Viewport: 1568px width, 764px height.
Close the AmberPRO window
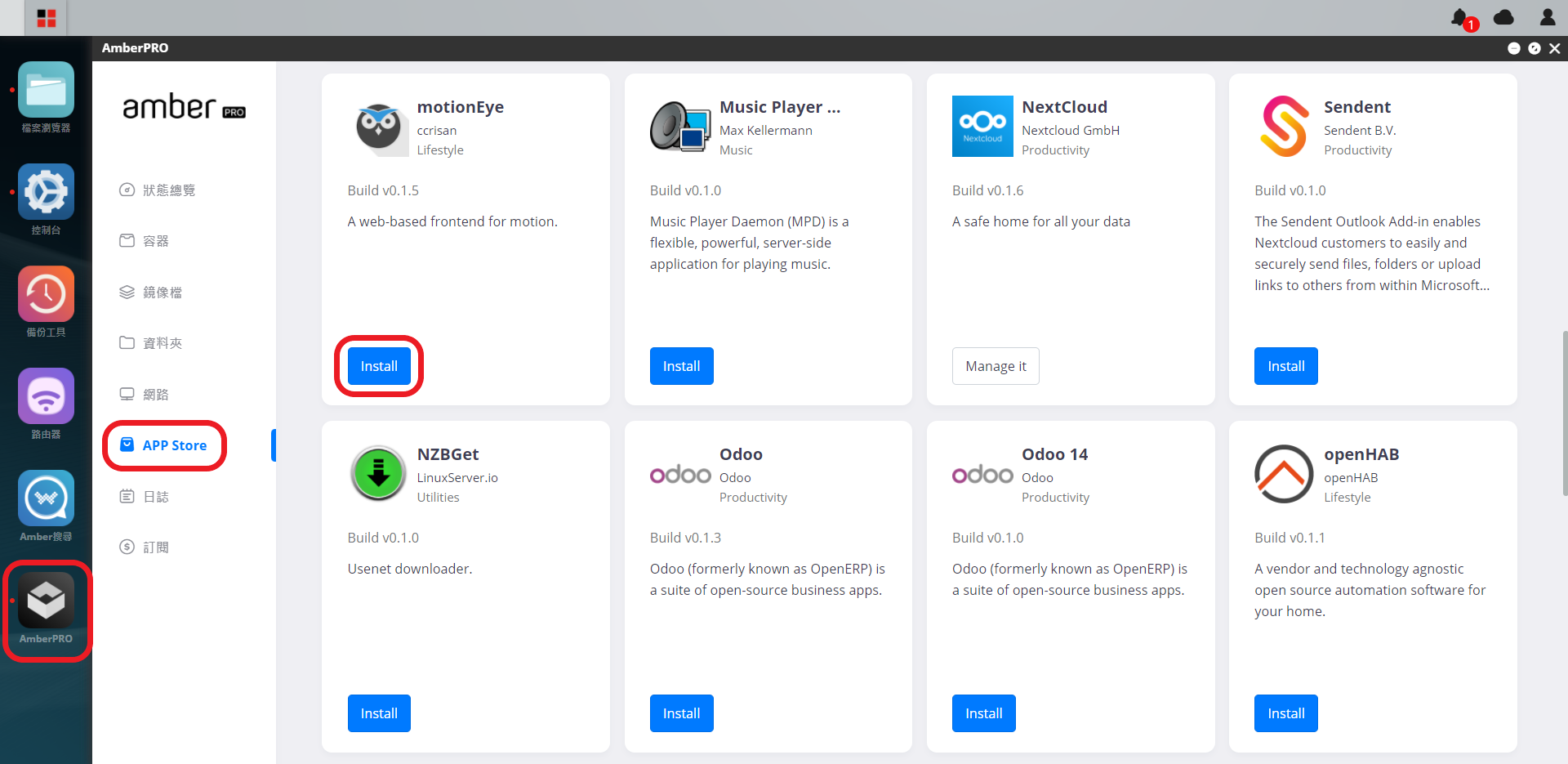pos(1554,48)
